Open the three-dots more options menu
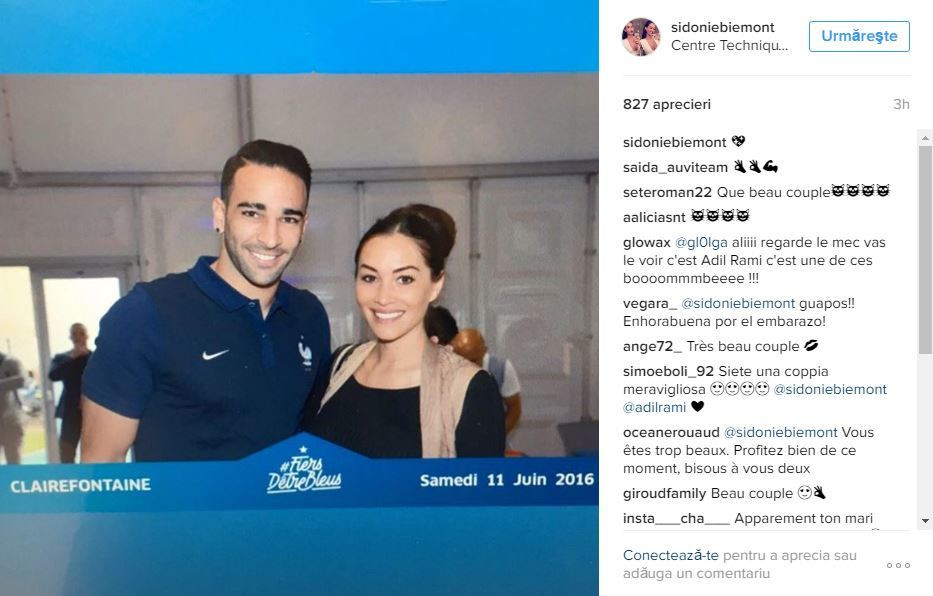The height and width of the screenshot is (596, 933). (x=898, y=565)
